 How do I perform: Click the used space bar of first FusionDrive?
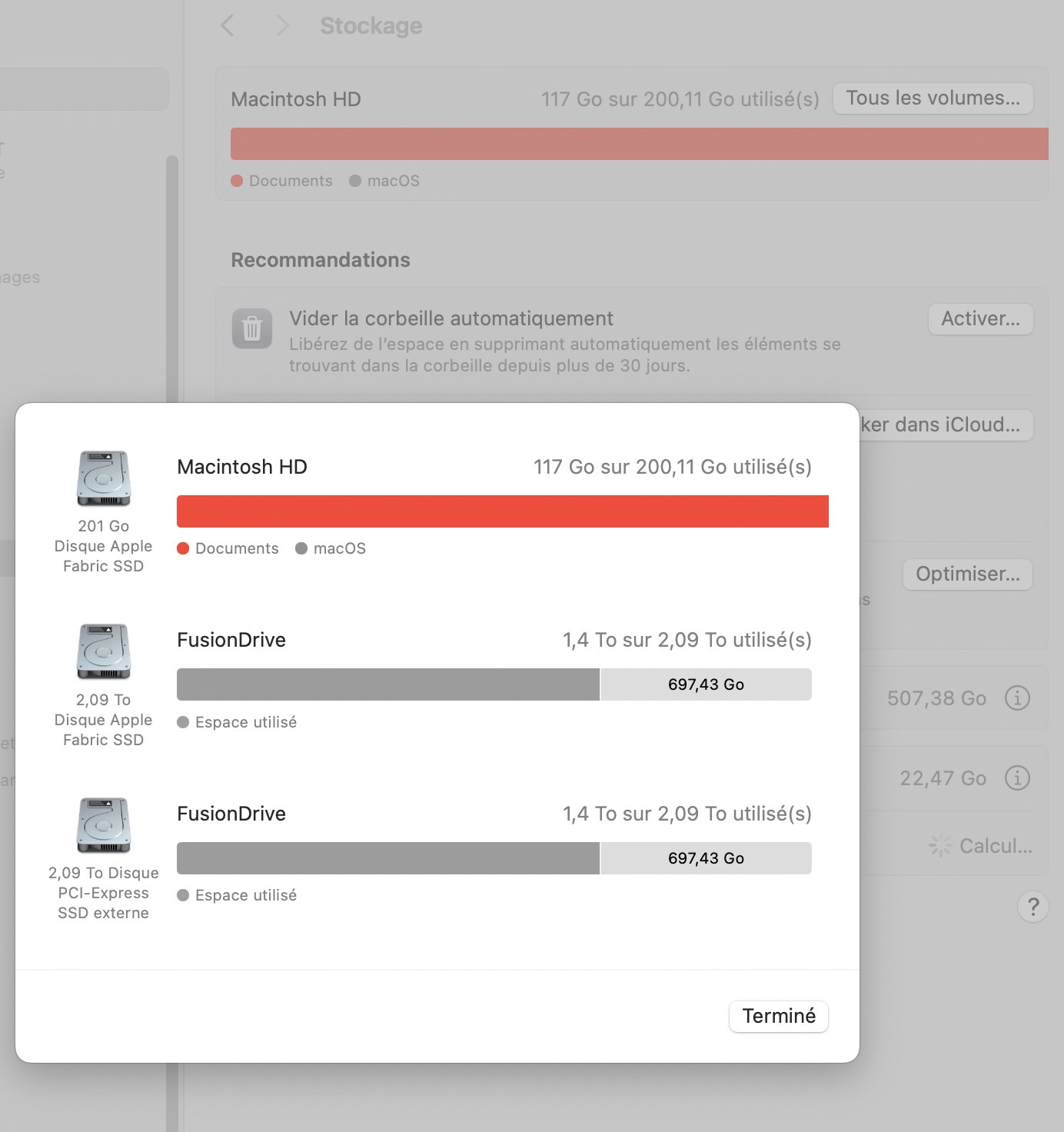[388, 684]
